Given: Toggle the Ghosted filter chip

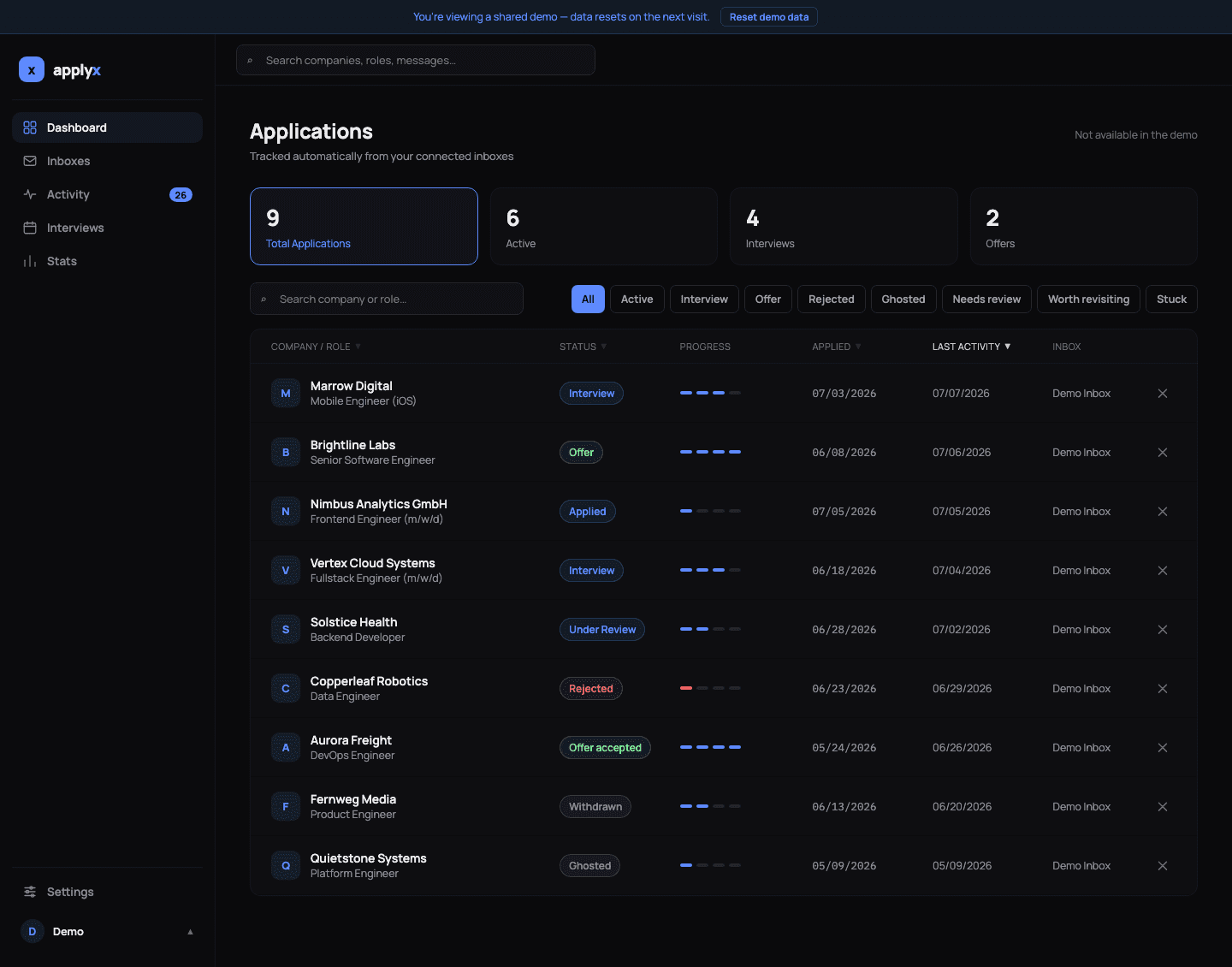Looking at the screenshot, I should pos(903,300).
